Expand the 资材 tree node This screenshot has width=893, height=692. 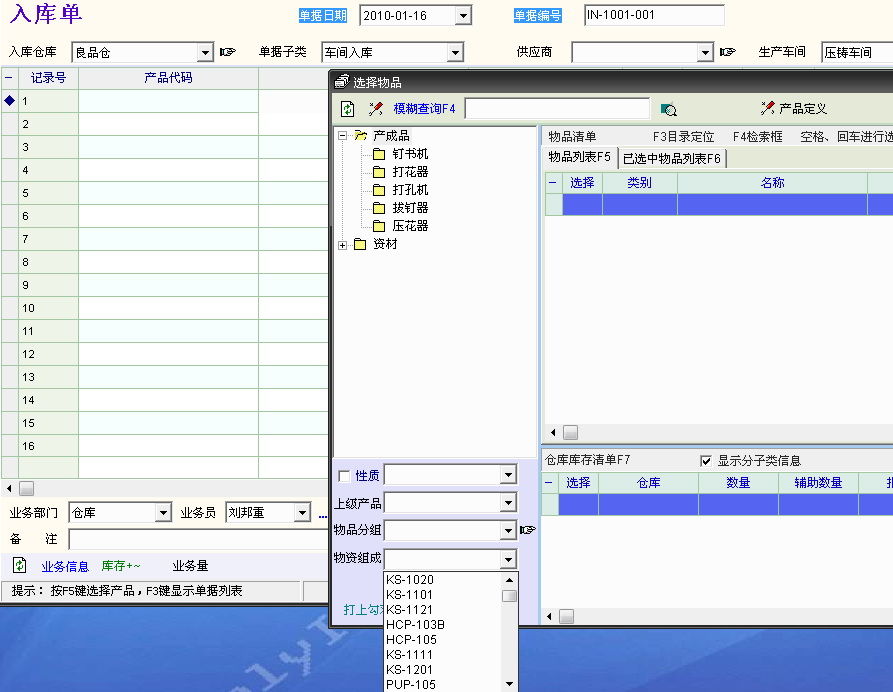[343, 245]
